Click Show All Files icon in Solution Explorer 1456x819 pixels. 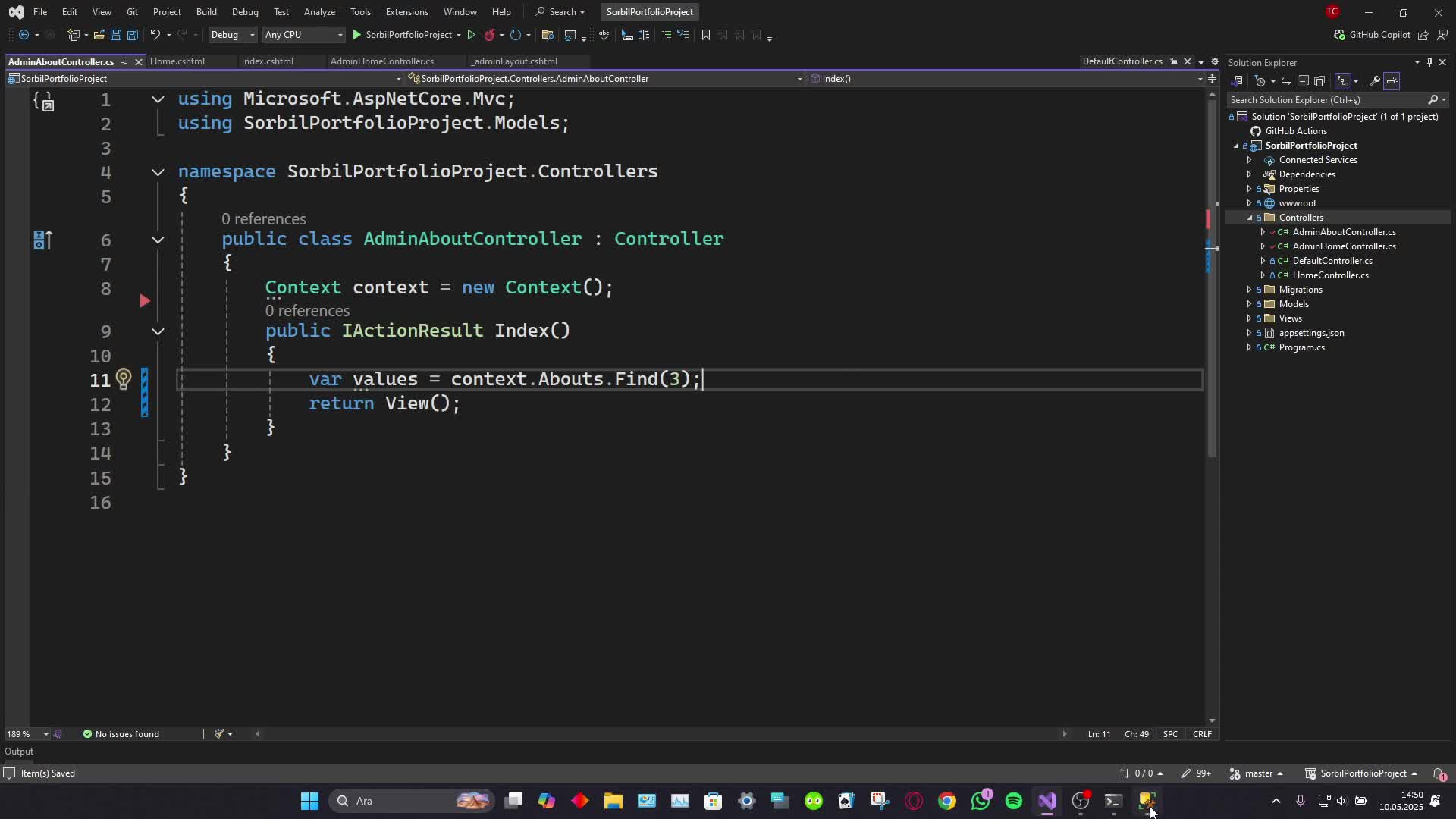(x=1319, y=81)
